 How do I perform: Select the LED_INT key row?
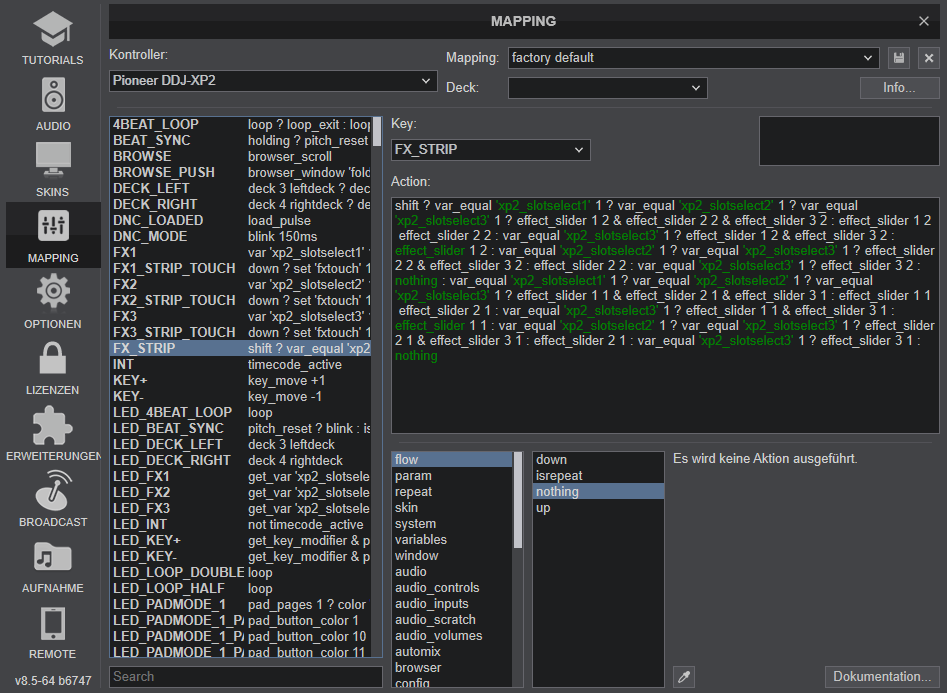(241, 524)
